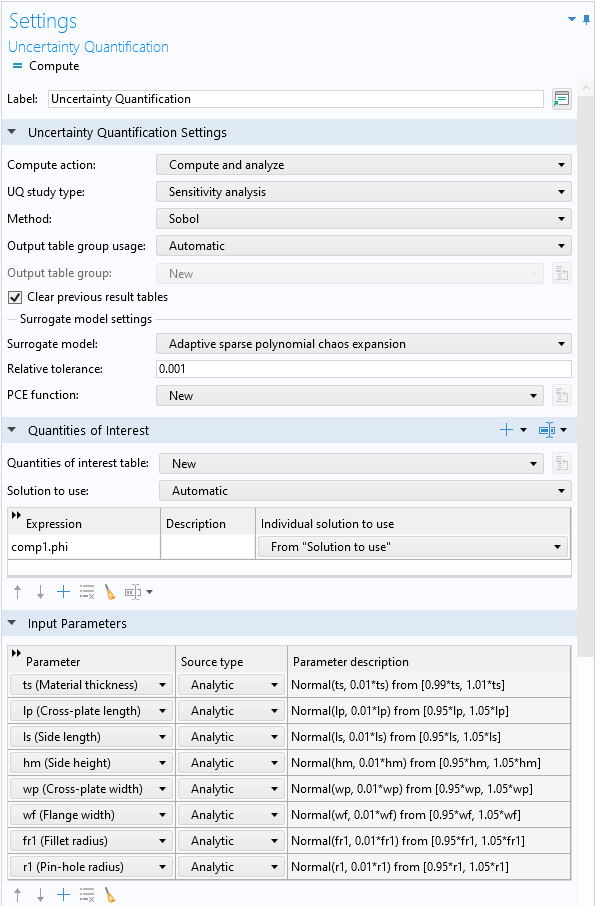Collapse the Input Parameters section

tap(12, 623)
